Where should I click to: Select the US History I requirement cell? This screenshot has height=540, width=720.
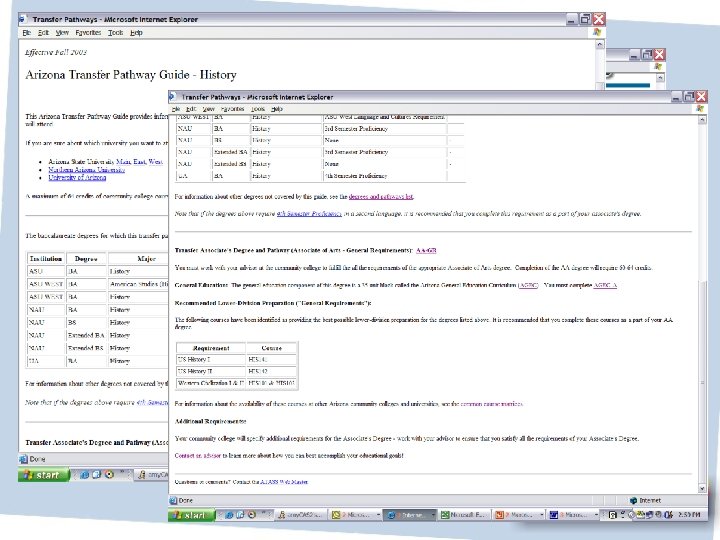[210, 360]
